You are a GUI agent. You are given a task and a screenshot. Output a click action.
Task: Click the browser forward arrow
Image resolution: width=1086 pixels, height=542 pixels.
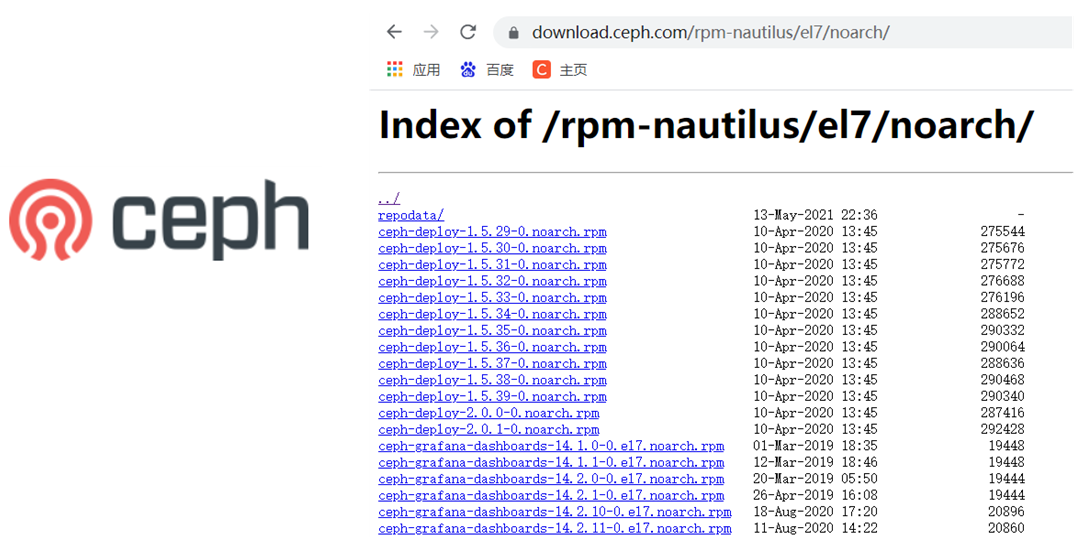click(x=431, y=32)
